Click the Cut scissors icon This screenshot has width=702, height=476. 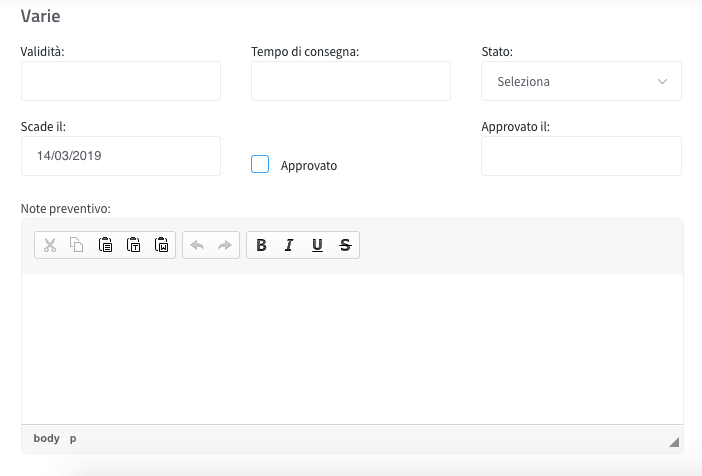tap(50, 245)
